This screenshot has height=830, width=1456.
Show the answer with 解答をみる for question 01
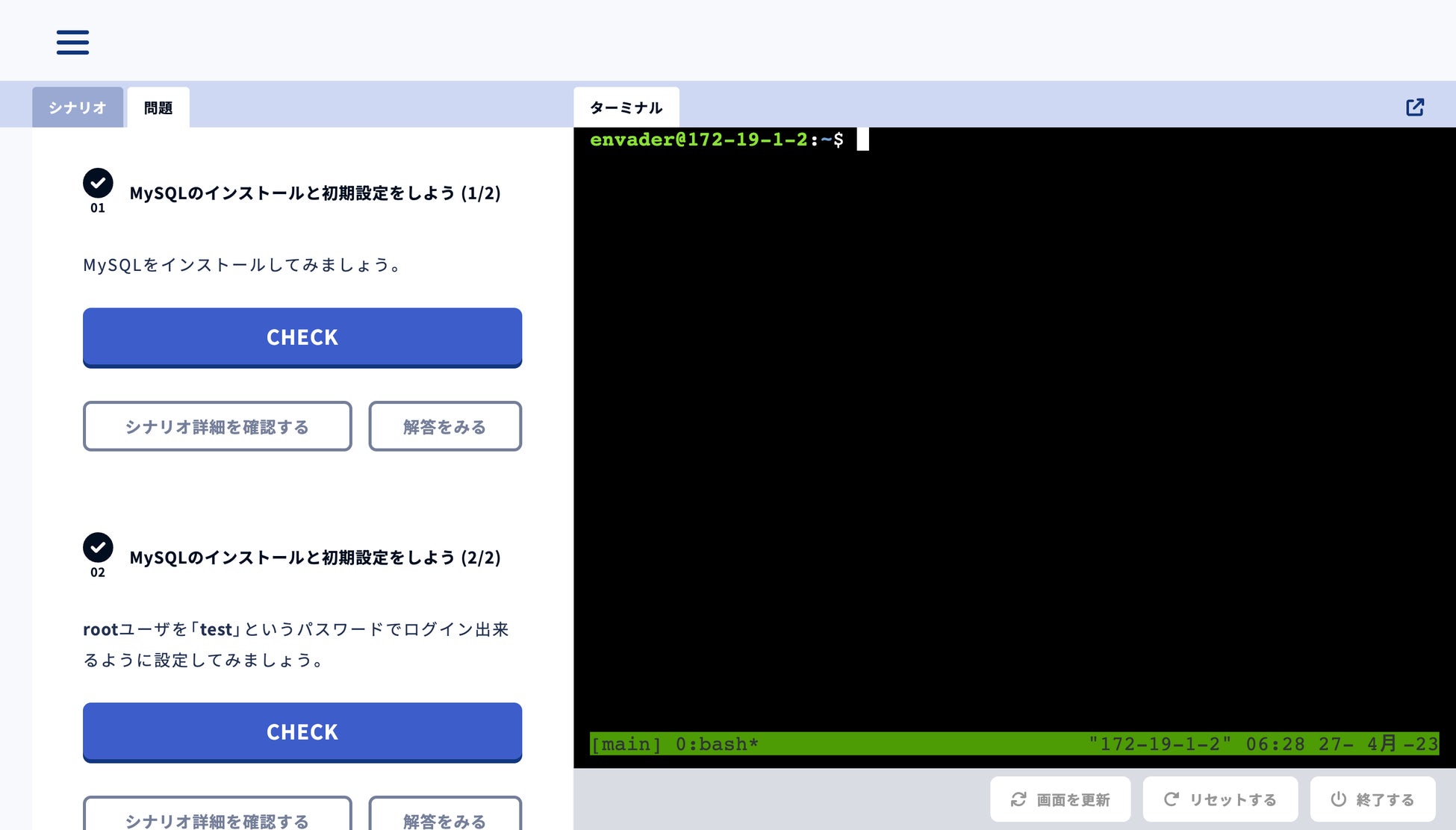click(445, 426)
